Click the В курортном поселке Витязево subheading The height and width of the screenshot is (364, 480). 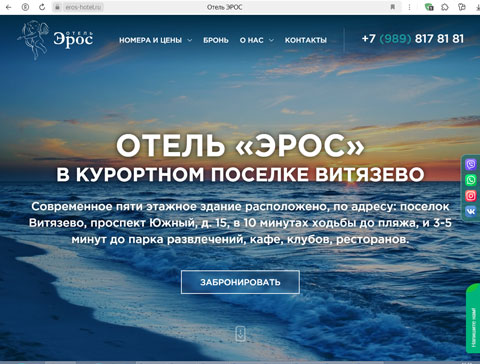click(x=240, y=175)
